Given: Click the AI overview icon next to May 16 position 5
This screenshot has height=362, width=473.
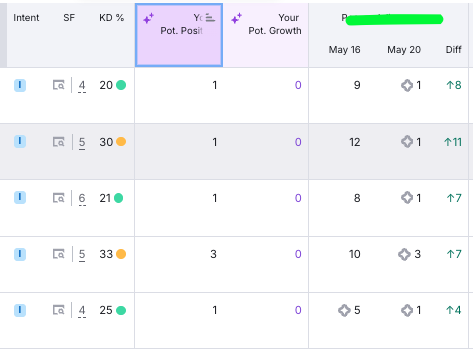Looking at the screenshot, I should pos(344,310).
